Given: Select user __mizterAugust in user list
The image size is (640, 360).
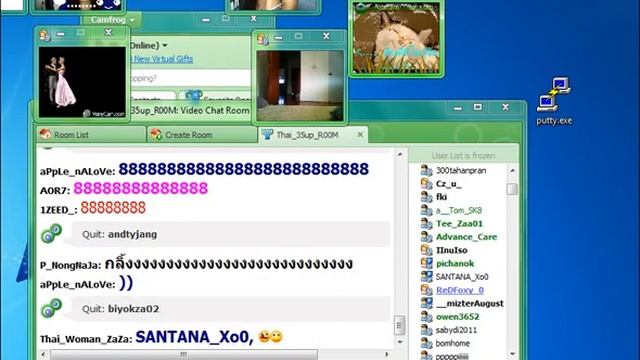Looking at the screenshot, I should tap(469, 303).
